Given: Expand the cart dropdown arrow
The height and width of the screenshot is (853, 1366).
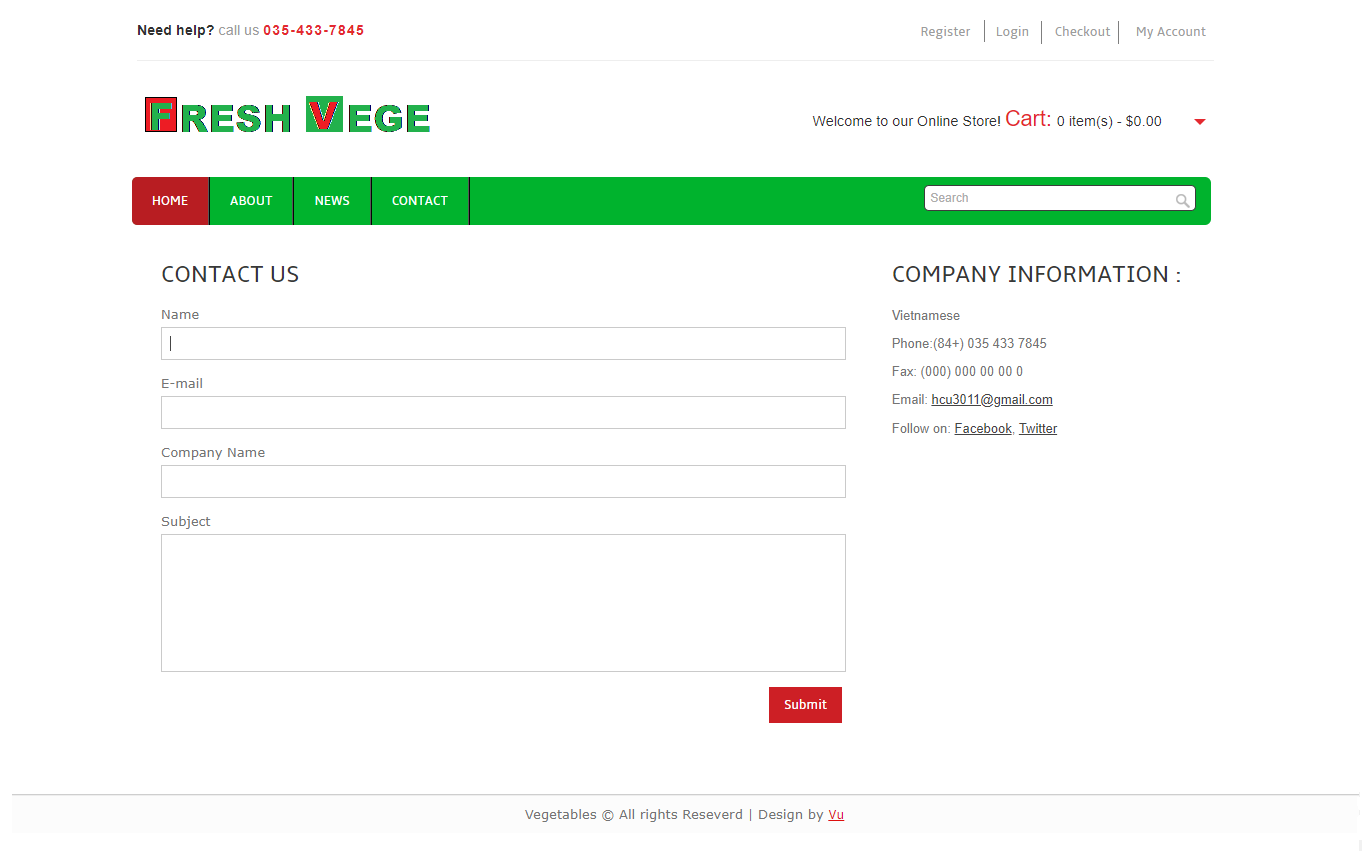Looking at the screenshot, I should coord(1200,122).
